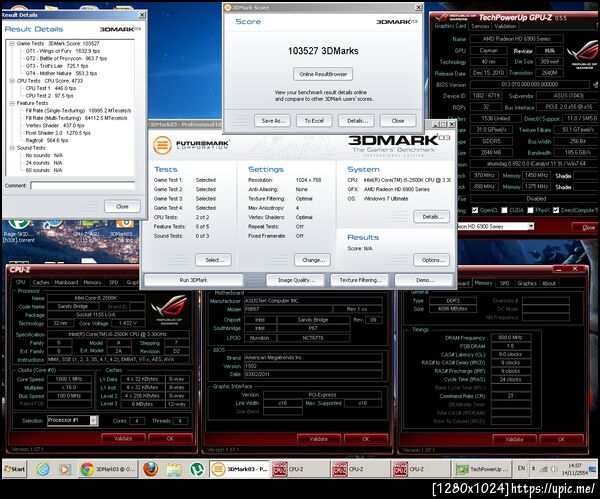Viewport: 600px width, 499px height.
Task: Toggle the CUDA checkbox in GPU-Z
Action: click(x=504, y=210)
